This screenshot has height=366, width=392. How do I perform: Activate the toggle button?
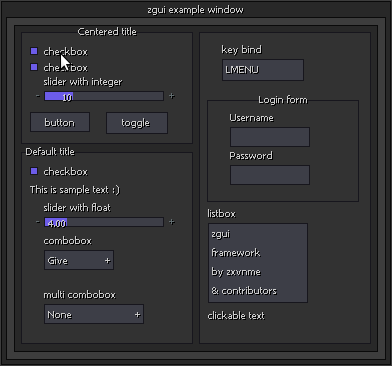137,123
